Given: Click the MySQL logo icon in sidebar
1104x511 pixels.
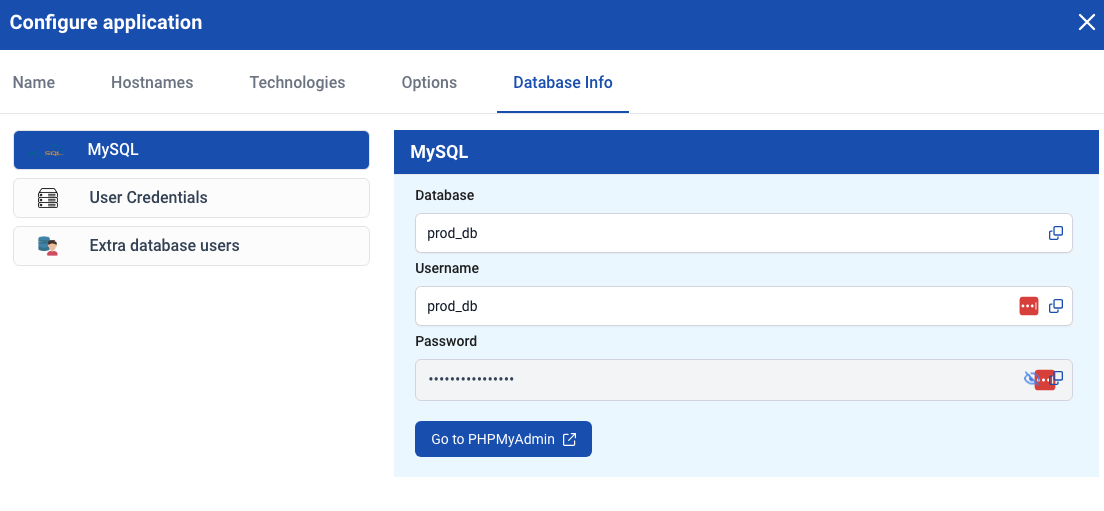Looking at the screenshot, I should pos(48,151).
